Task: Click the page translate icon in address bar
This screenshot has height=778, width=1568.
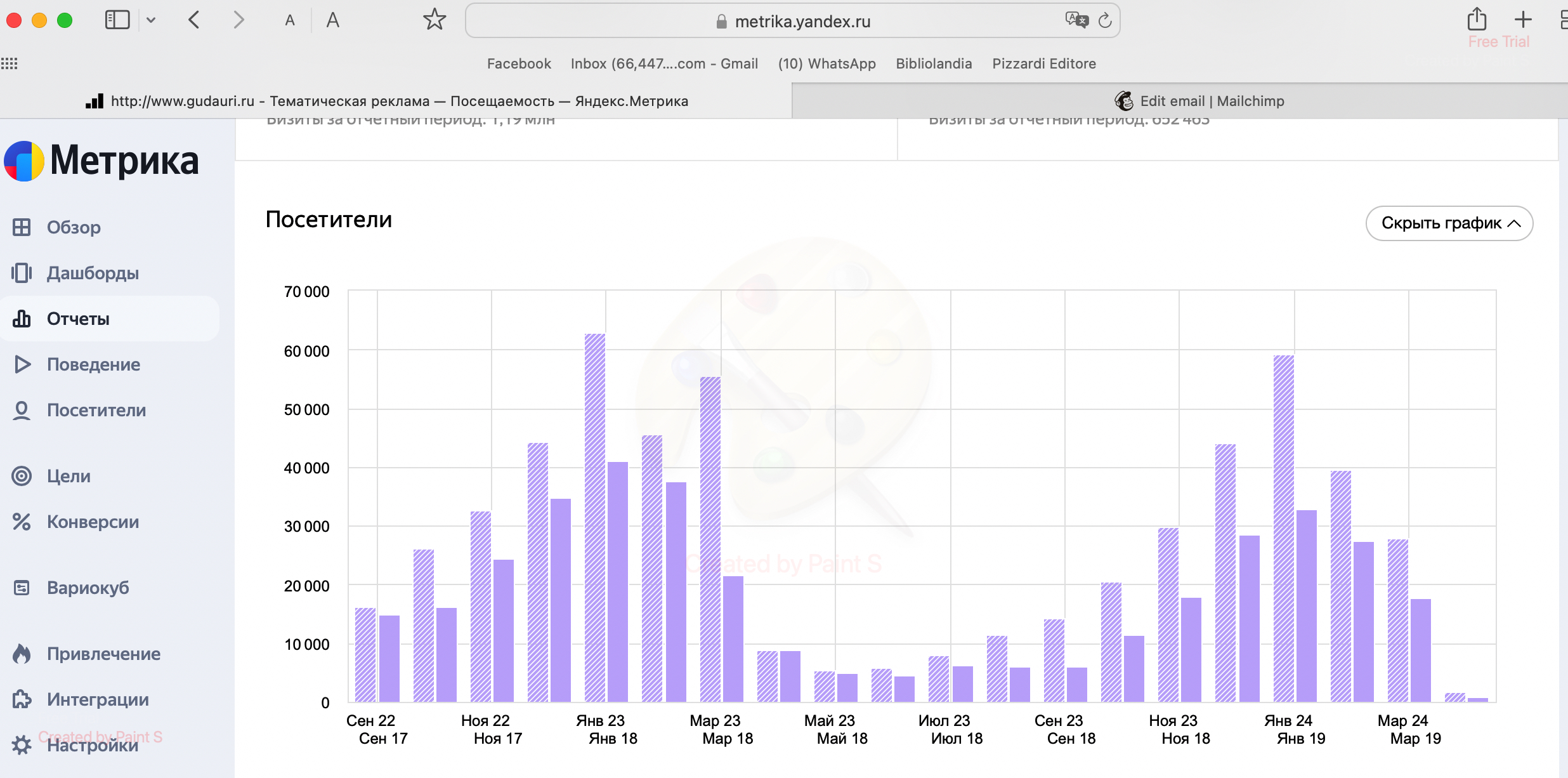Action: coord(1076,20)
